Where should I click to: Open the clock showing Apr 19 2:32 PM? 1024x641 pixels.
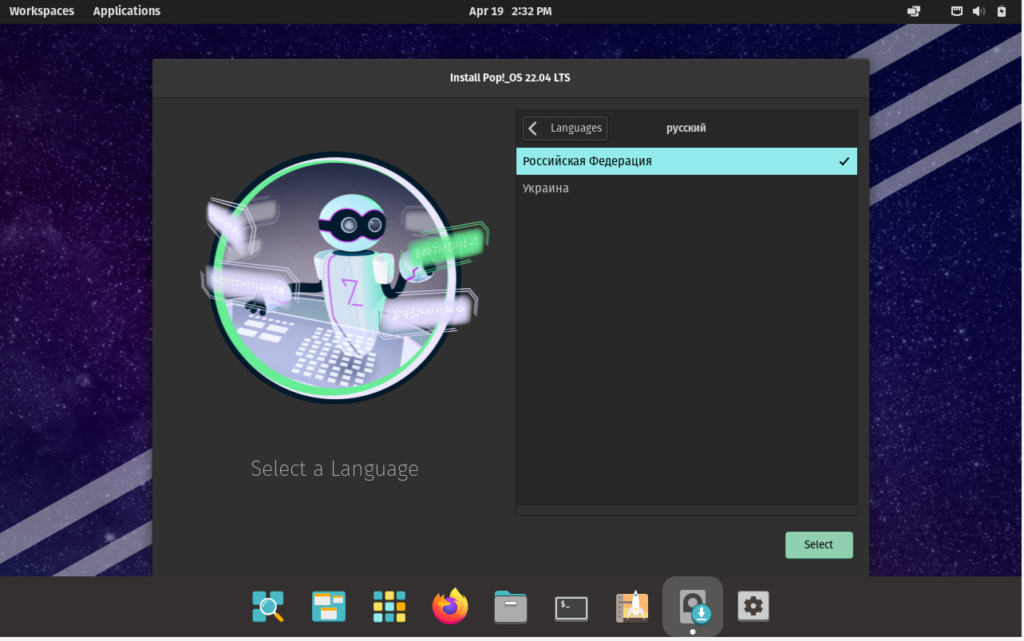point(510,11)
